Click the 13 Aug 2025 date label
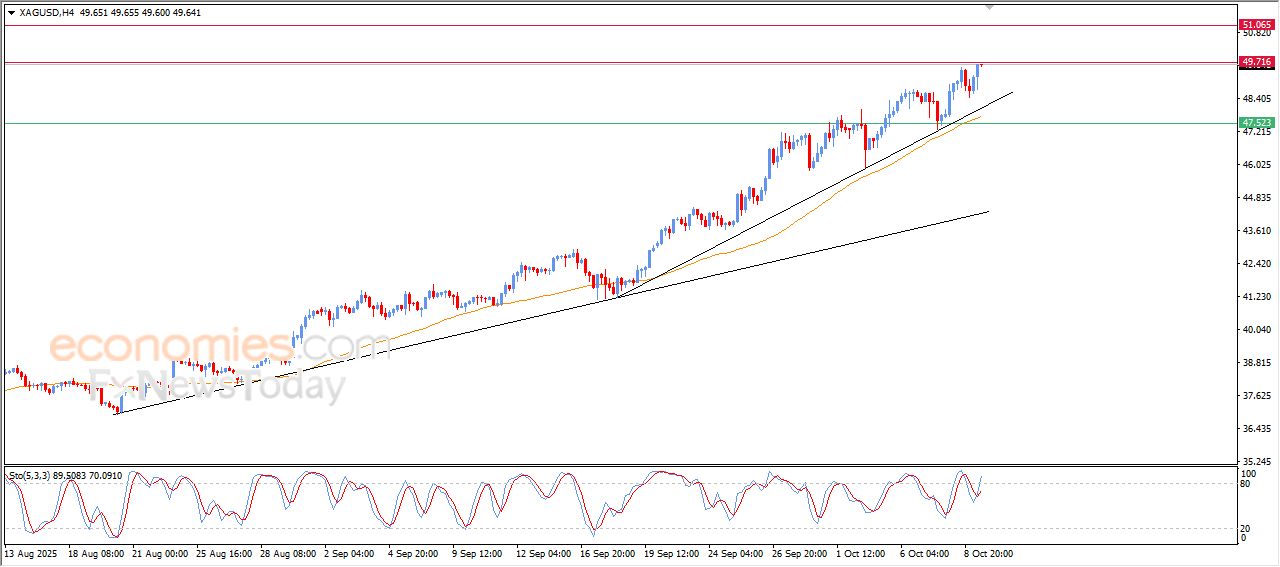The image size is (1280, 567). tap(32, 552)
